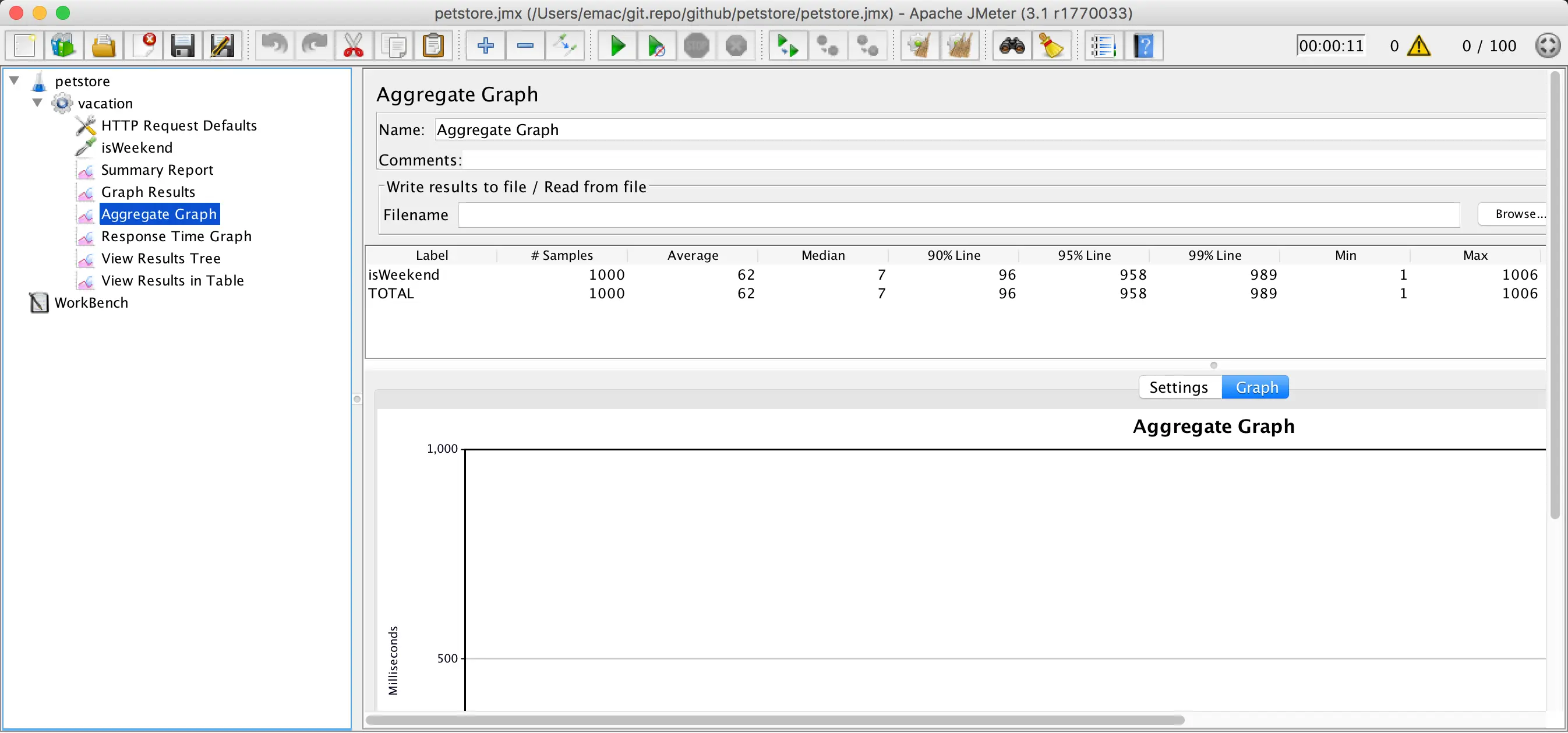Click the horizontal scrollbar at bottom

pyautogui.click(x=774, y=720)
